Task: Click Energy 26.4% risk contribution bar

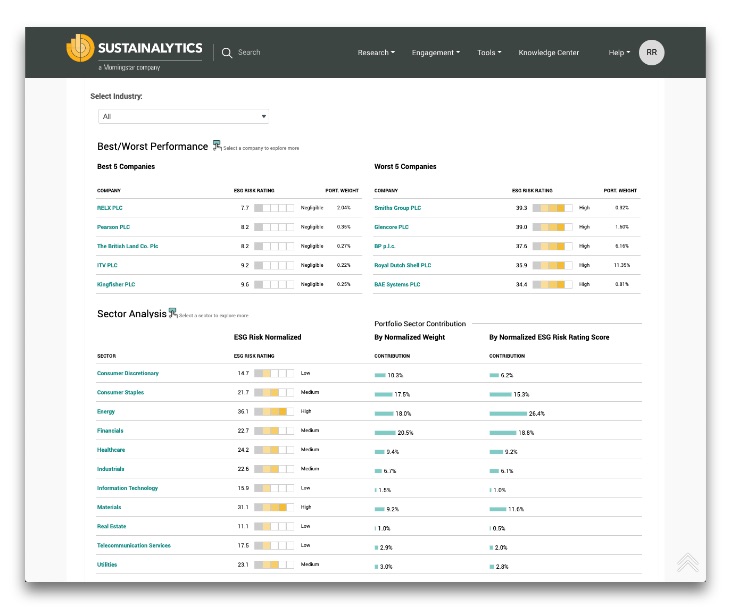Action: point(508,414)
